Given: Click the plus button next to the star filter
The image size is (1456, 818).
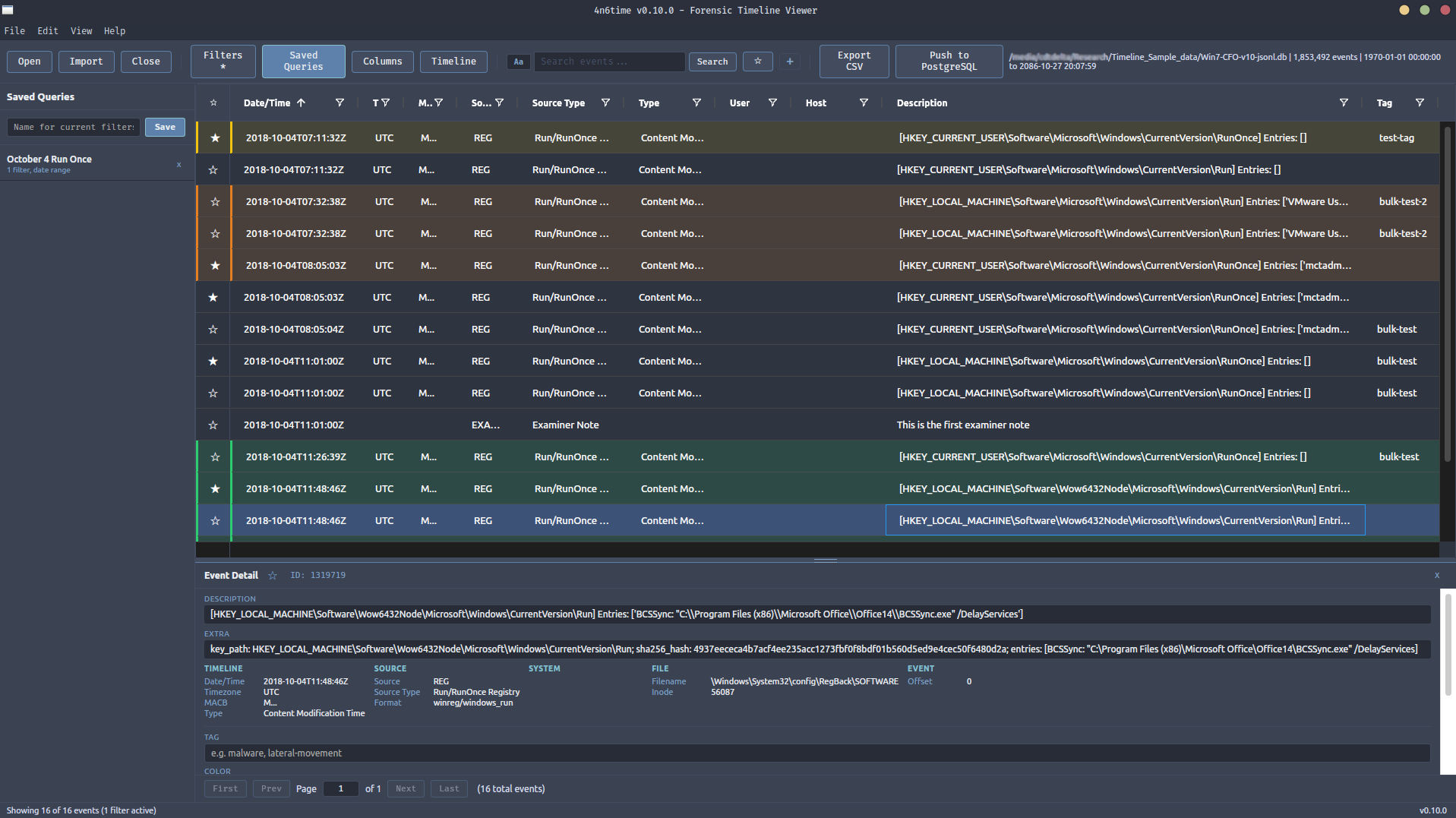Looking at the screenshot, I should click(790, 62).
